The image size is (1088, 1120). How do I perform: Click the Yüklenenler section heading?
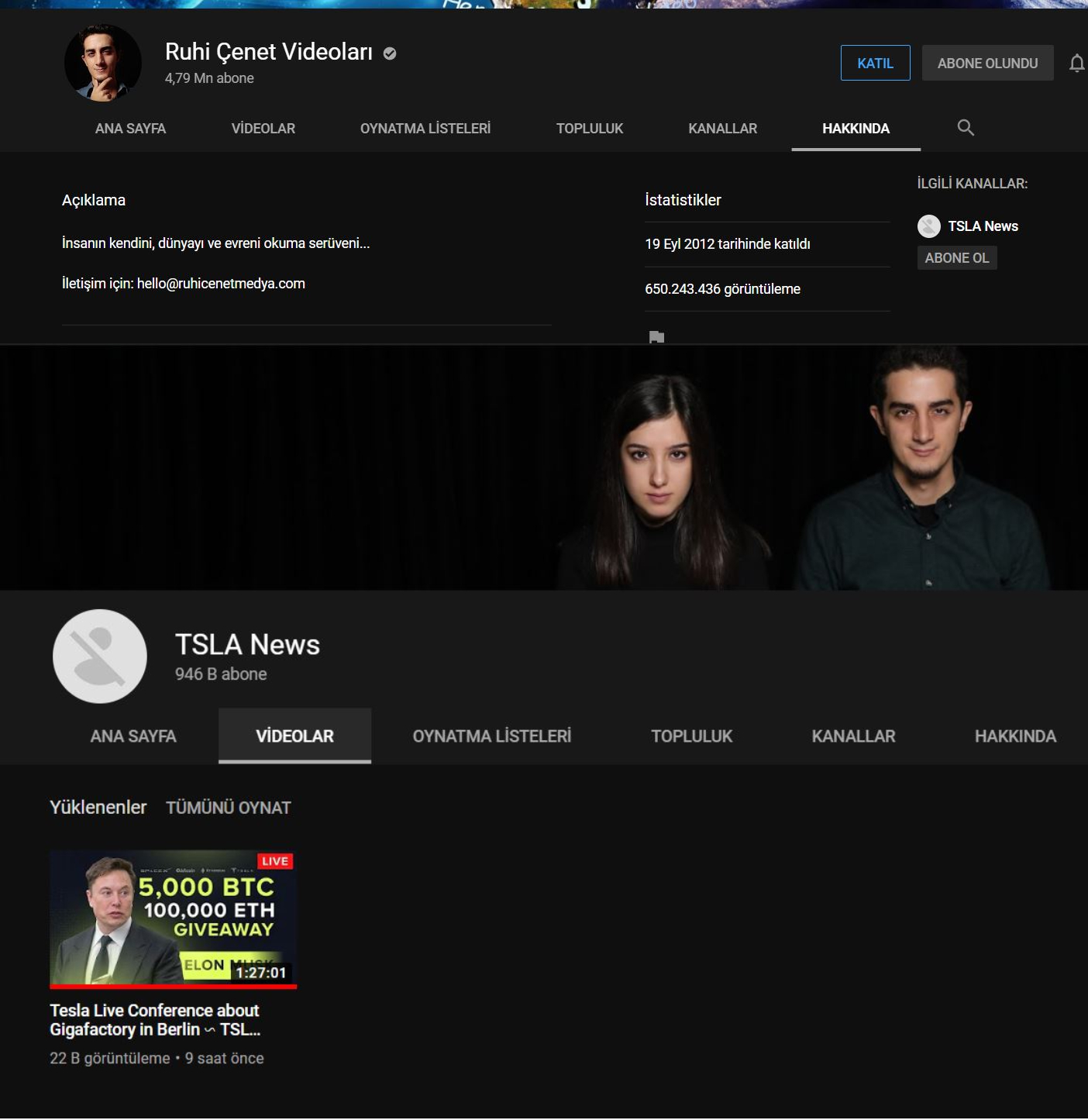tap(98, 808)
